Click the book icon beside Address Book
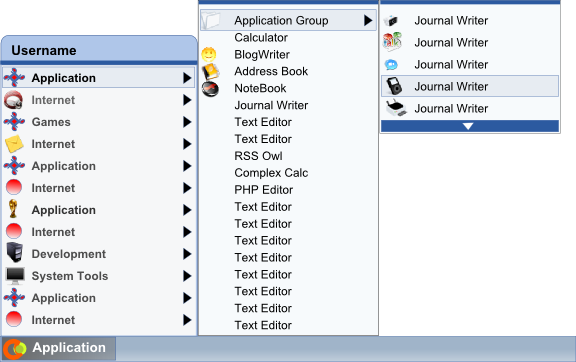Image resolution: width=576 pixels, height=362 pixels. tap(210, 71)
